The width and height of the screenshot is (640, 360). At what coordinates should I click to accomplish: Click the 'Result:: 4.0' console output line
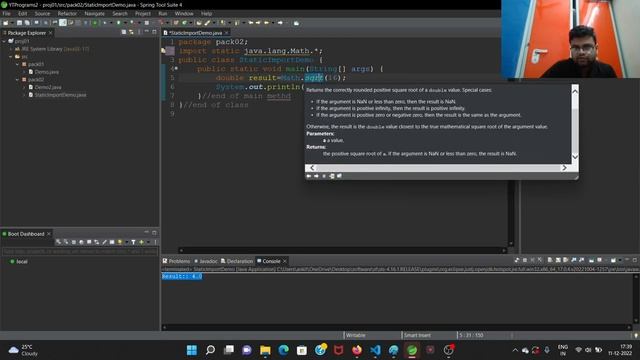click(x=182, y=276)
